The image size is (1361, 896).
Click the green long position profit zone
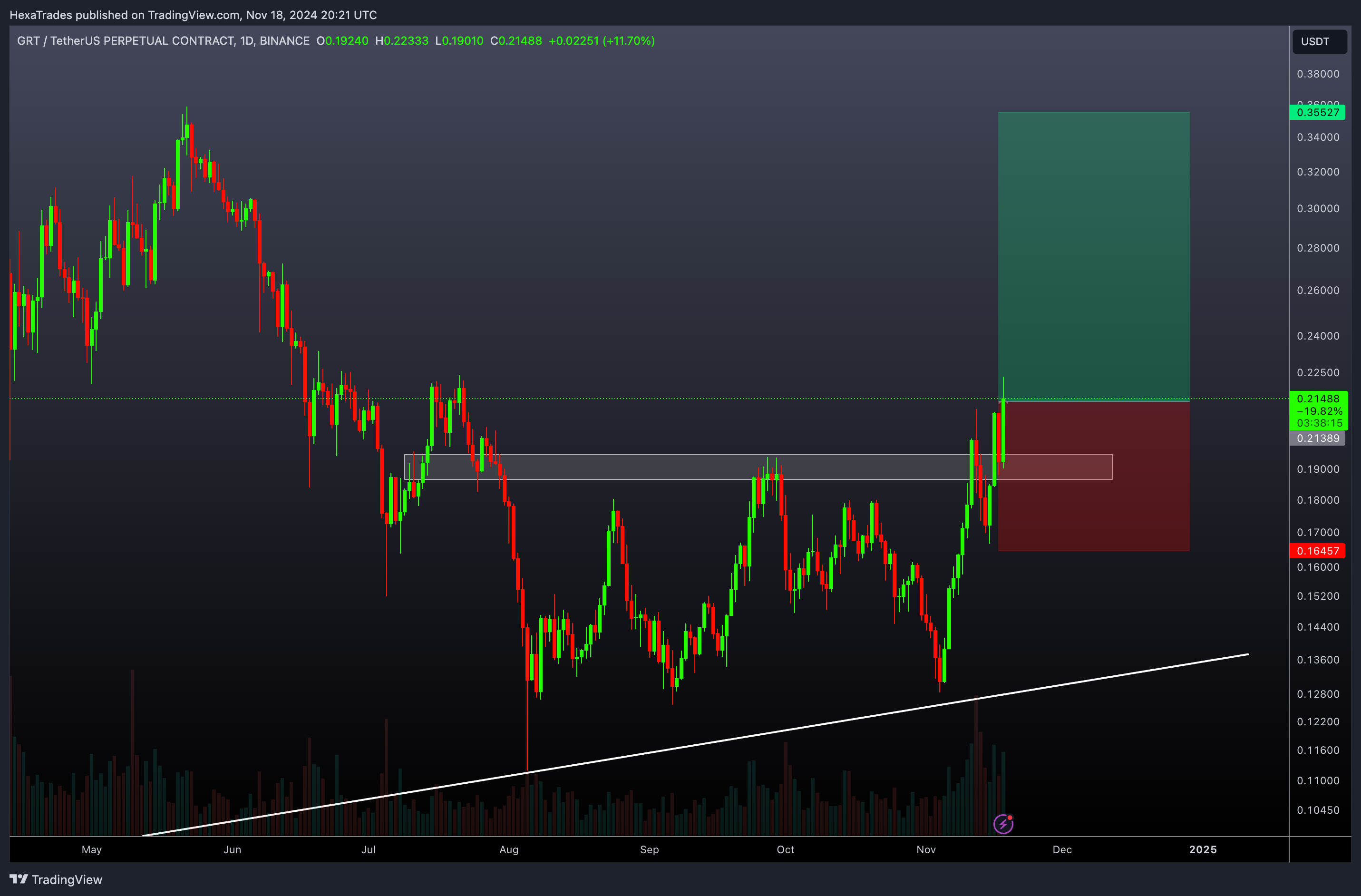coord(1093,256)
